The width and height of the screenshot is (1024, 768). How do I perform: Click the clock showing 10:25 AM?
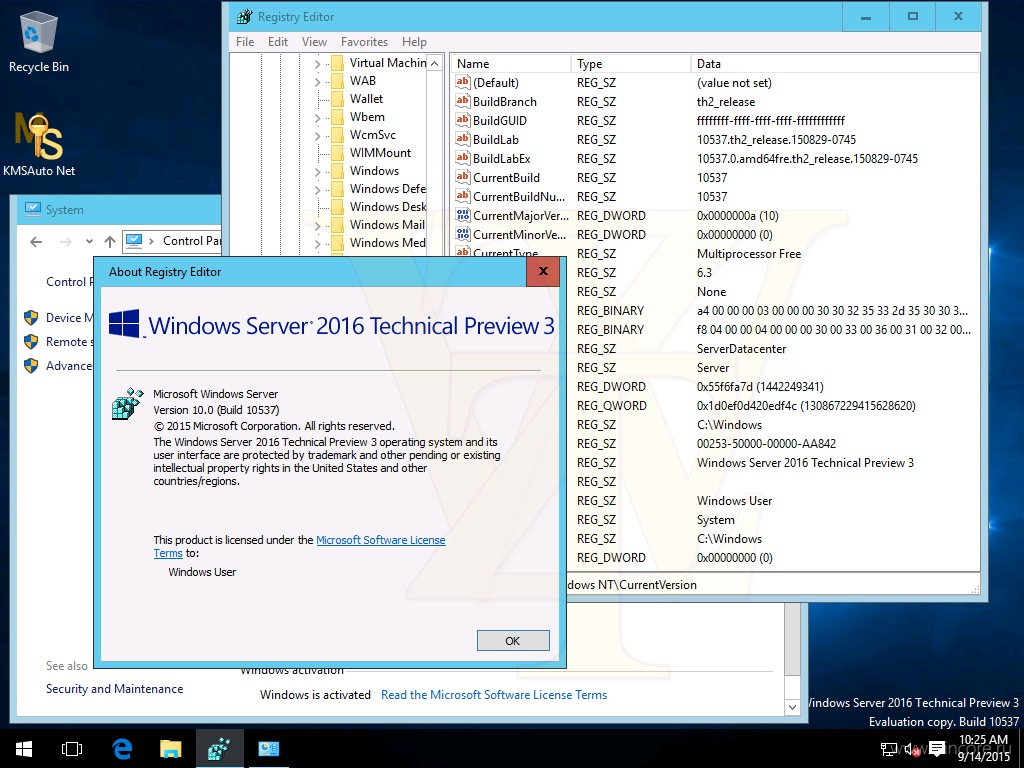(984, 740)
